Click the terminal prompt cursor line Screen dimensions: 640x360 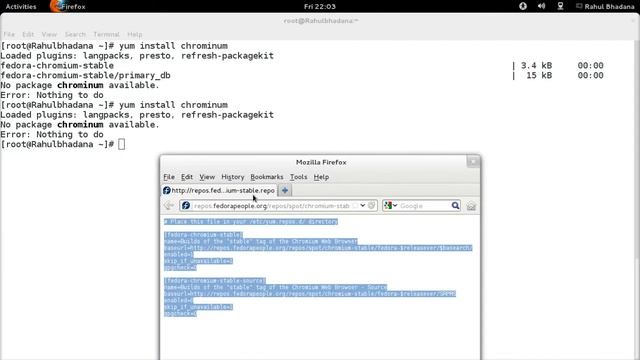tap(63, 144)
